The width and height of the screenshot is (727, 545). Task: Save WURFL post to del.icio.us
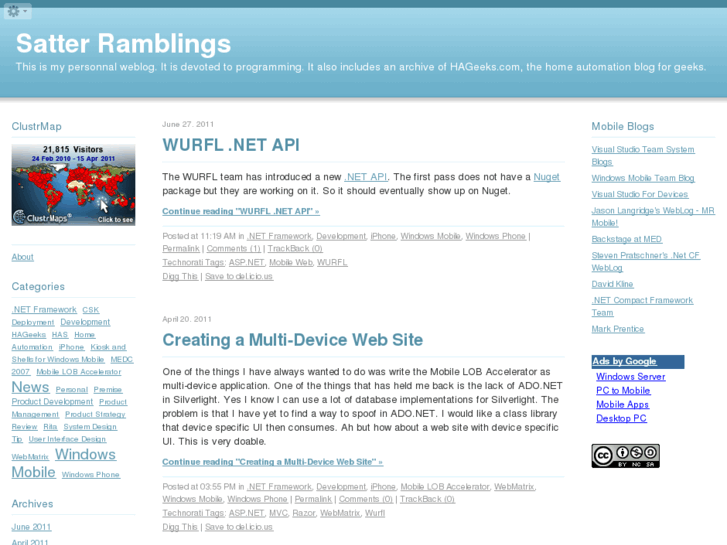(x=239, y=276)
